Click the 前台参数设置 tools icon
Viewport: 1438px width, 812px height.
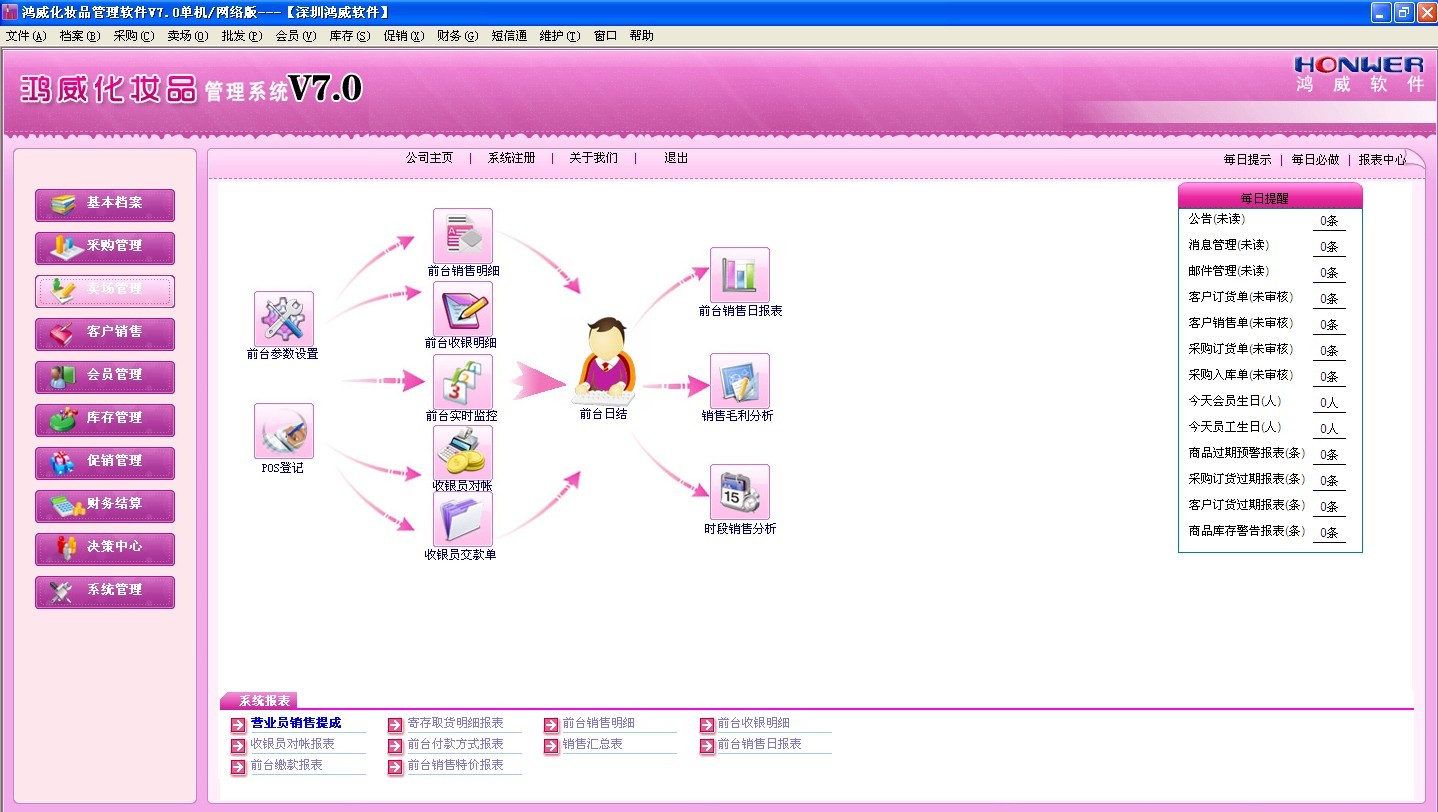point(283,319)
